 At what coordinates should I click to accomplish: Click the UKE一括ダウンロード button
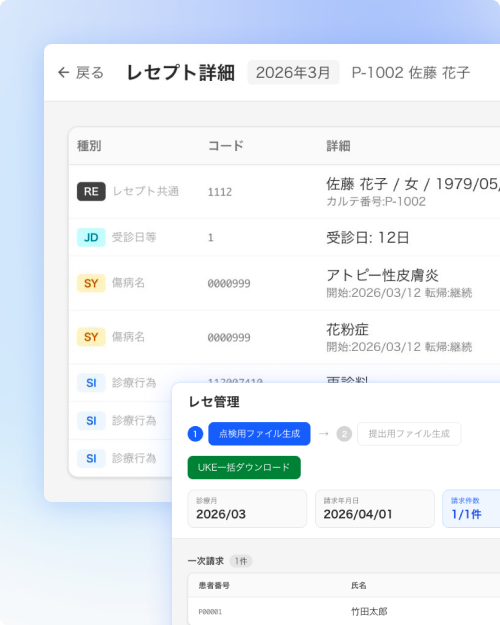coord(244,468)
